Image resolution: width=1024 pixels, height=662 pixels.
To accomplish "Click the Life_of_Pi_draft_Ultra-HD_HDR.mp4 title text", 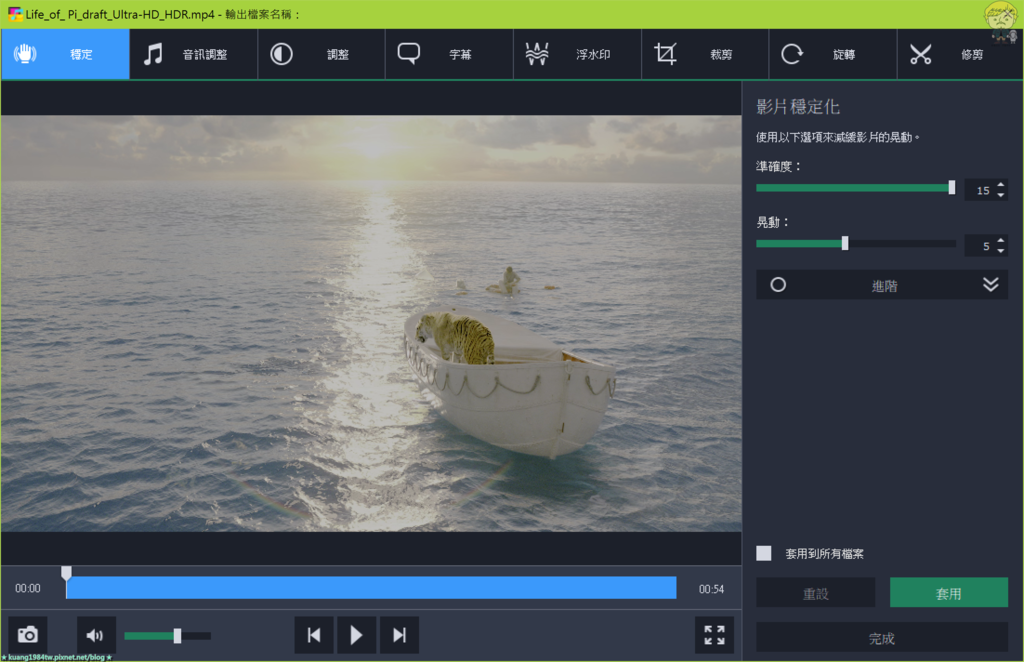I will (x=120, y=14).
